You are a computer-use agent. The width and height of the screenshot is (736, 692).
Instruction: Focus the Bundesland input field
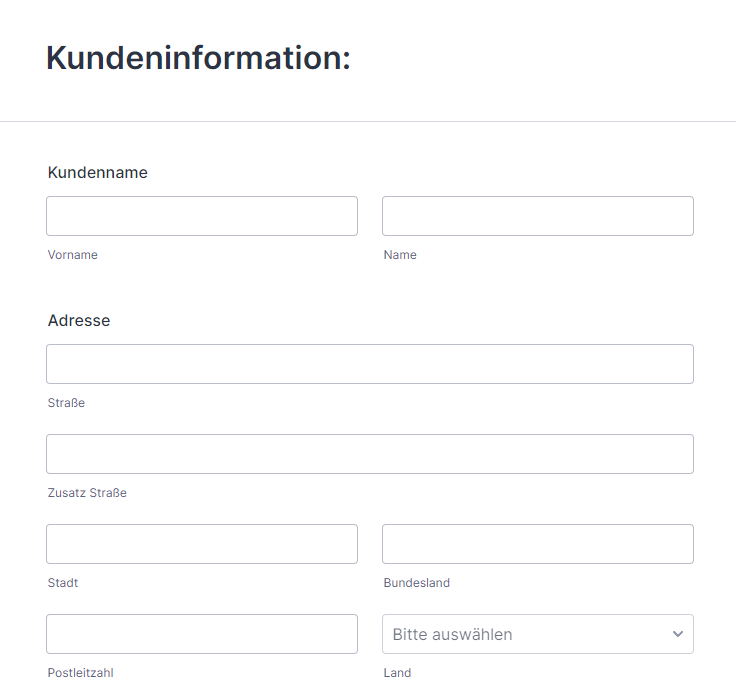(538, 544)
